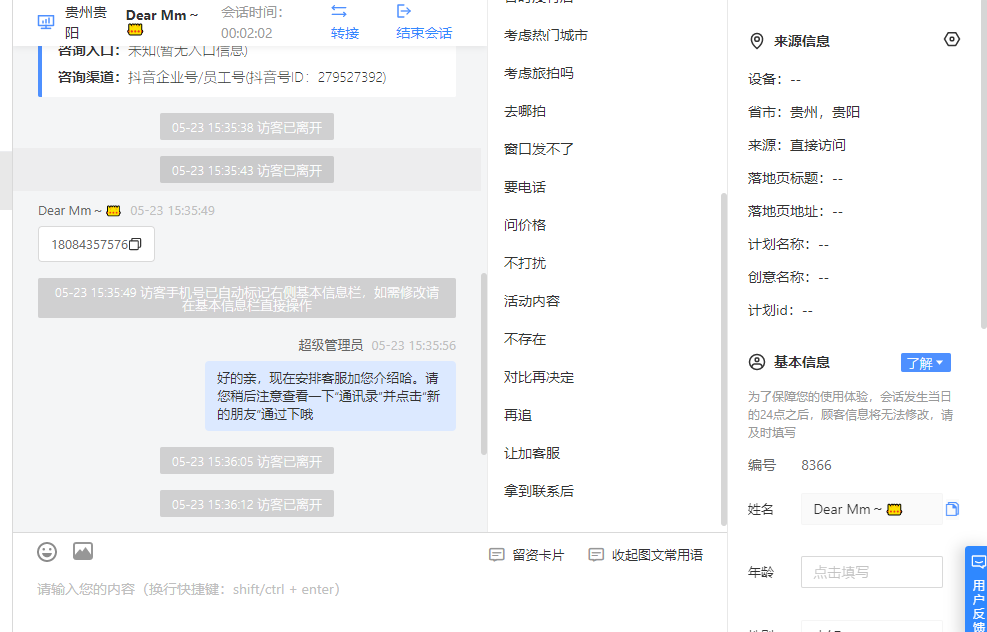The height and width of the screenshot is (632, 987).
Task: Copy the name using the icon next to Dear Mm
Action: (x=952, y=509)
